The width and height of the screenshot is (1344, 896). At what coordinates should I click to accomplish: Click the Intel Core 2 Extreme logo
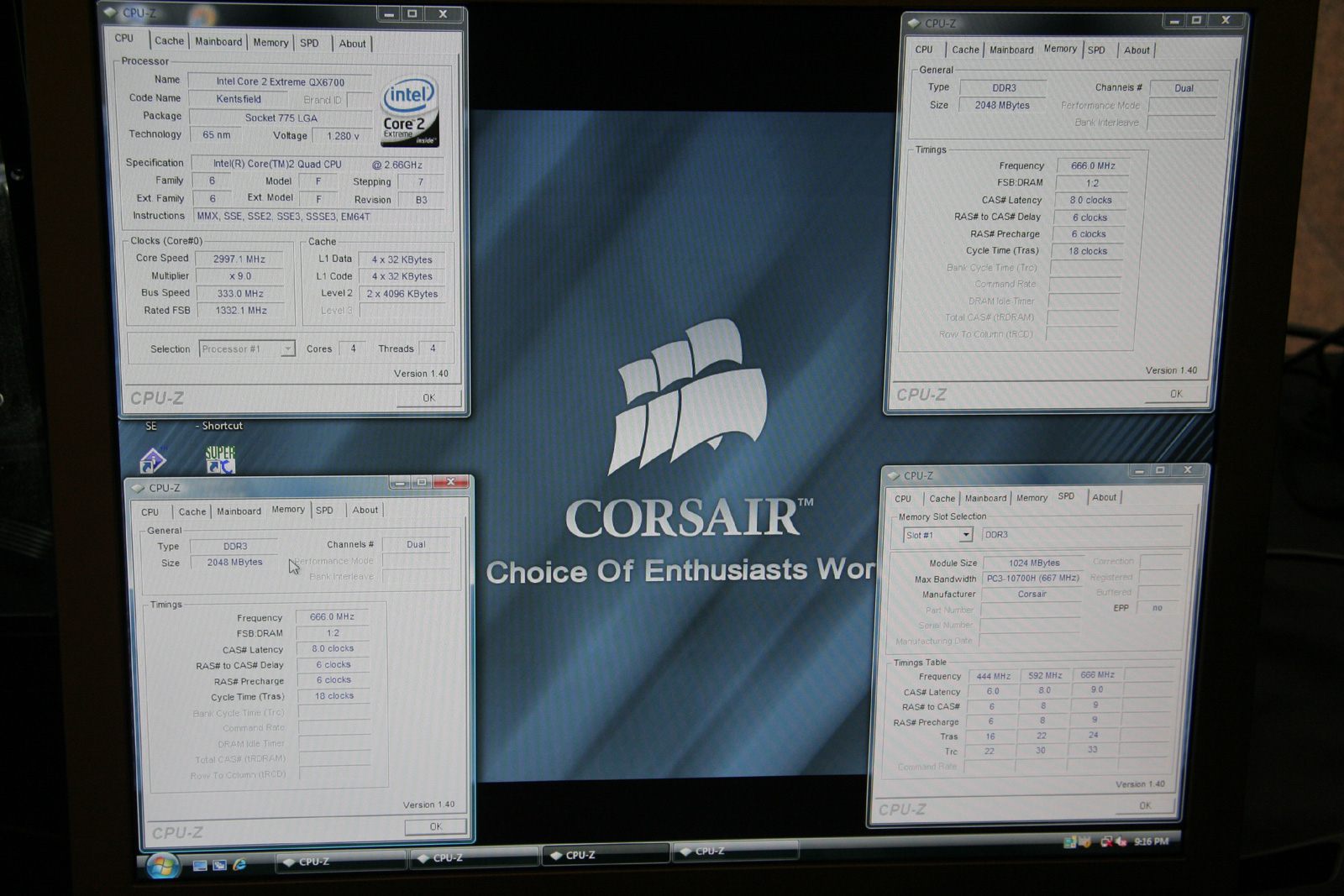[x=410, y=112]
